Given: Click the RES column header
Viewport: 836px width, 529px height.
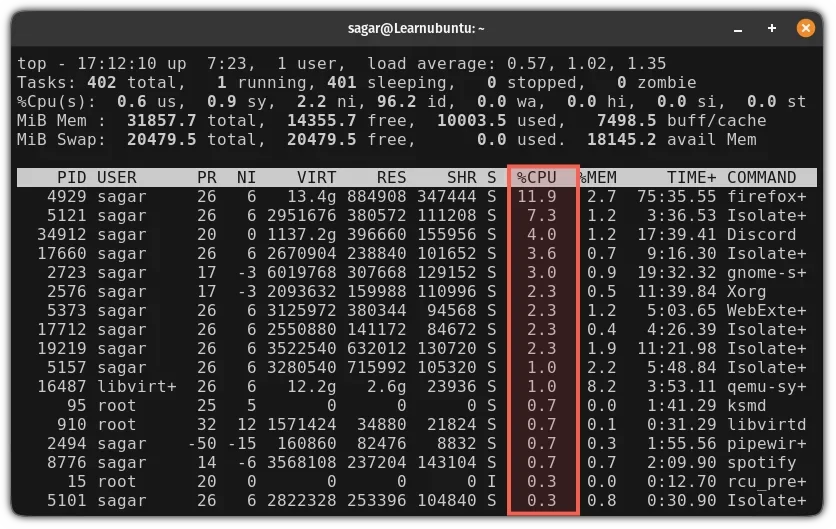Looking at the screenshot, I should pyautogui.click(x=391, y=178).
